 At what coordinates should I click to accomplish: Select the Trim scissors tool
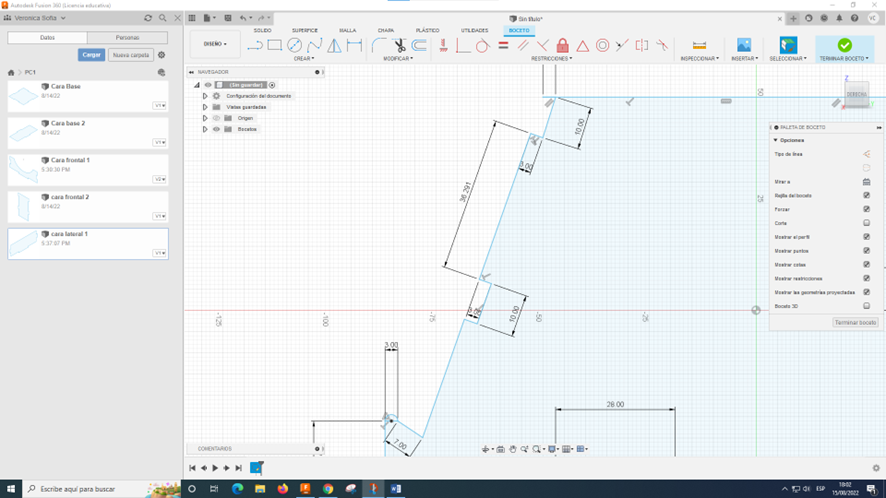click(399, 45)
